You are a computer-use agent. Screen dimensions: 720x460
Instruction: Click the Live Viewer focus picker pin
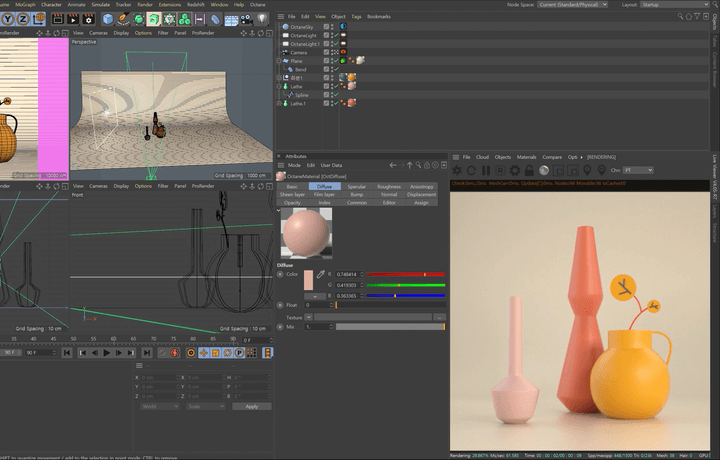587,170
